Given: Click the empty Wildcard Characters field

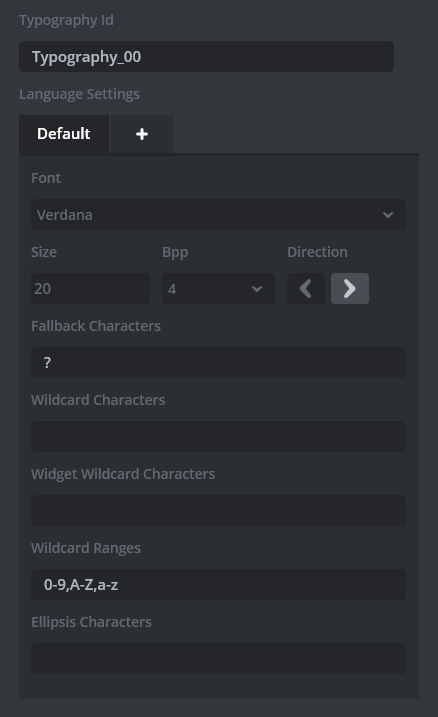Looking at the screenshot, I should 219,437.
